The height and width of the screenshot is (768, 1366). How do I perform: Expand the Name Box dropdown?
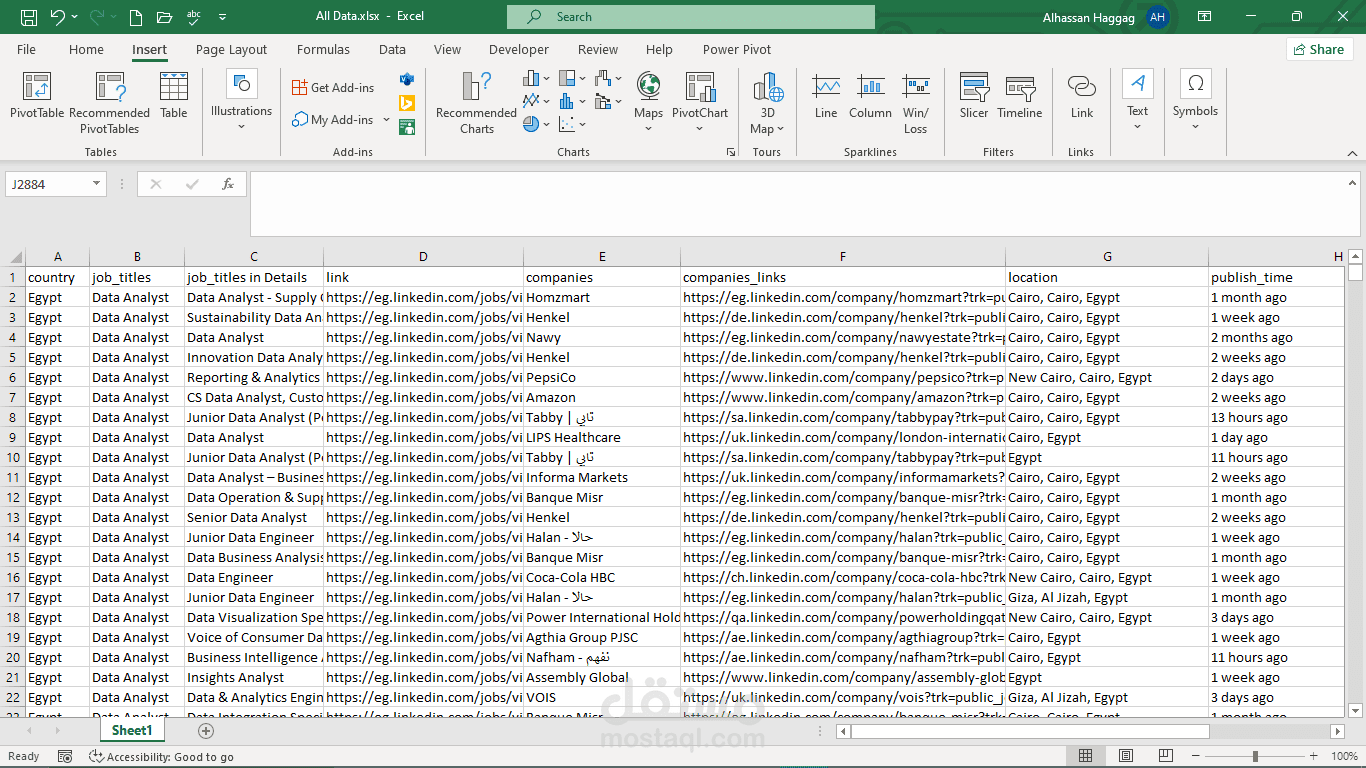point(97,184)
